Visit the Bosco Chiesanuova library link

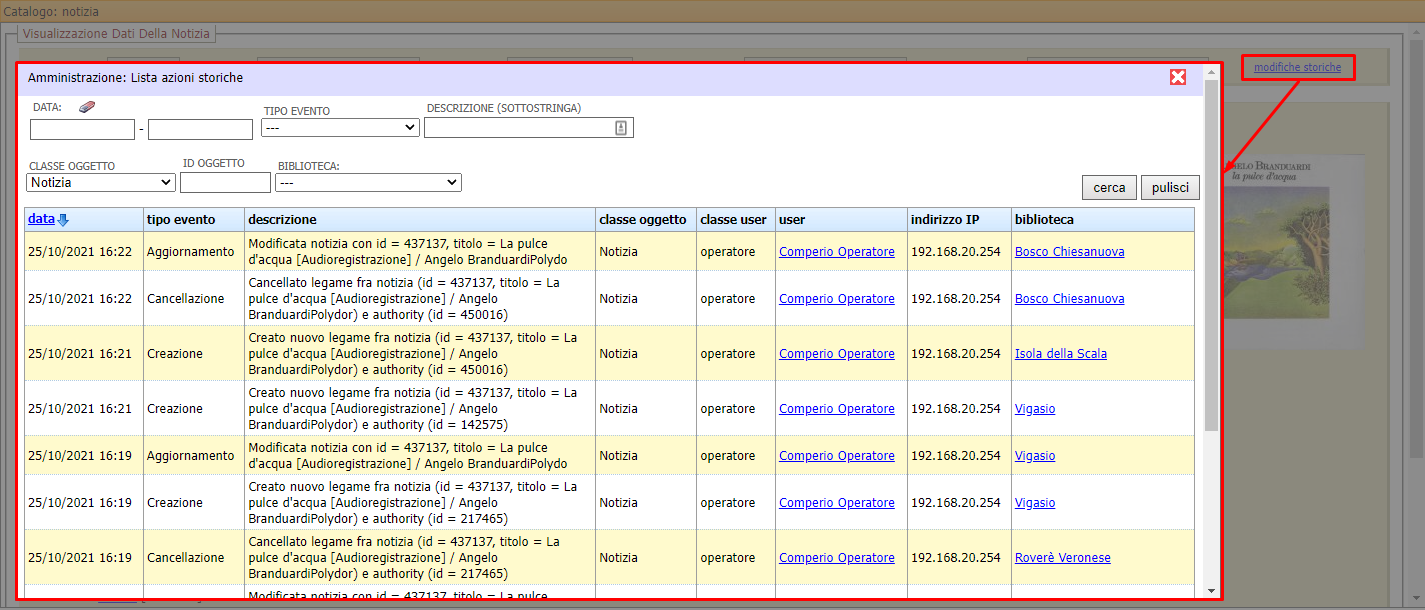1069,251
